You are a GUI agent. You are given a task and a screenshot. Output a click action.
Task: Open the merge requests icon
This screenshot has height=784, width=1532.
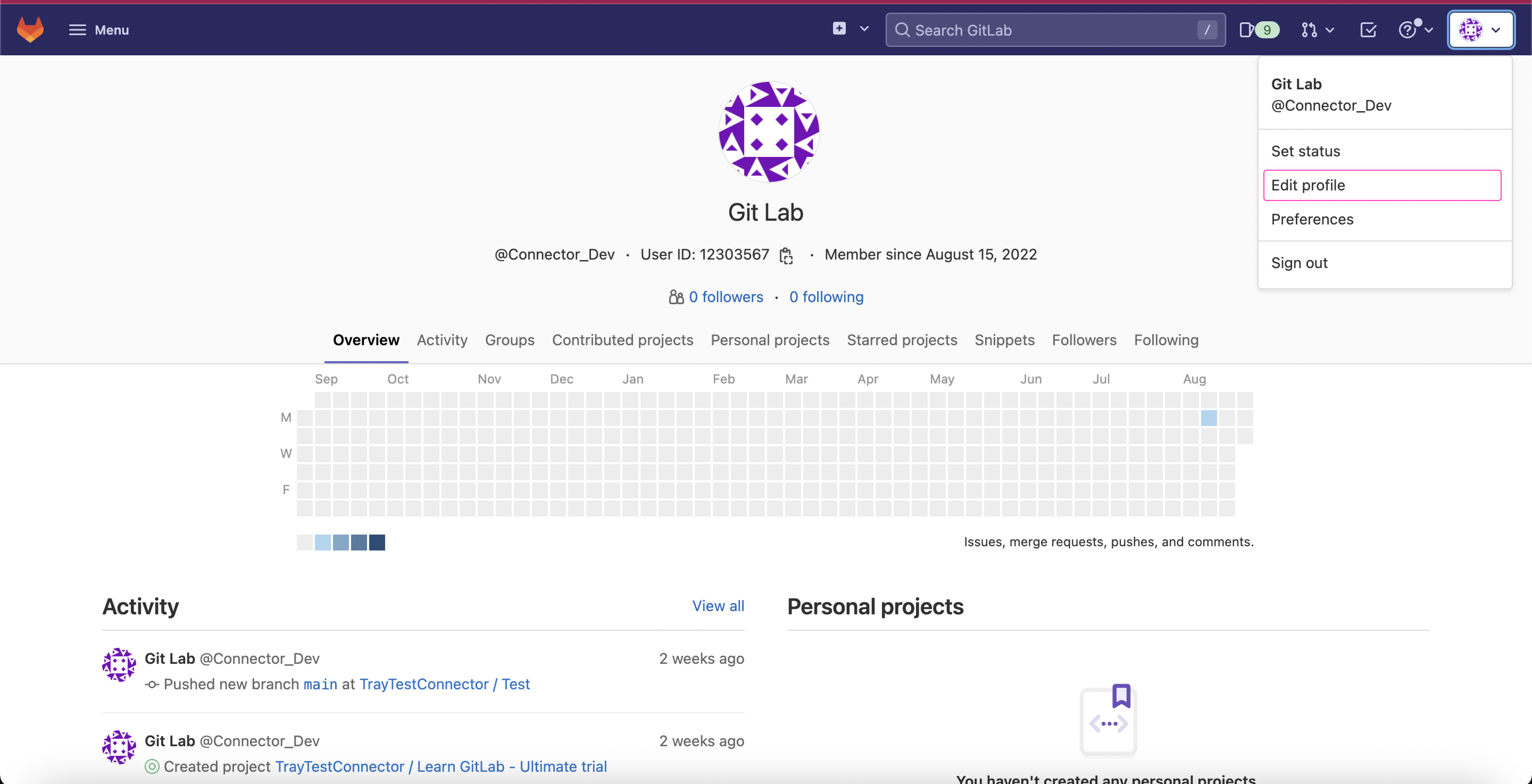1308,30
